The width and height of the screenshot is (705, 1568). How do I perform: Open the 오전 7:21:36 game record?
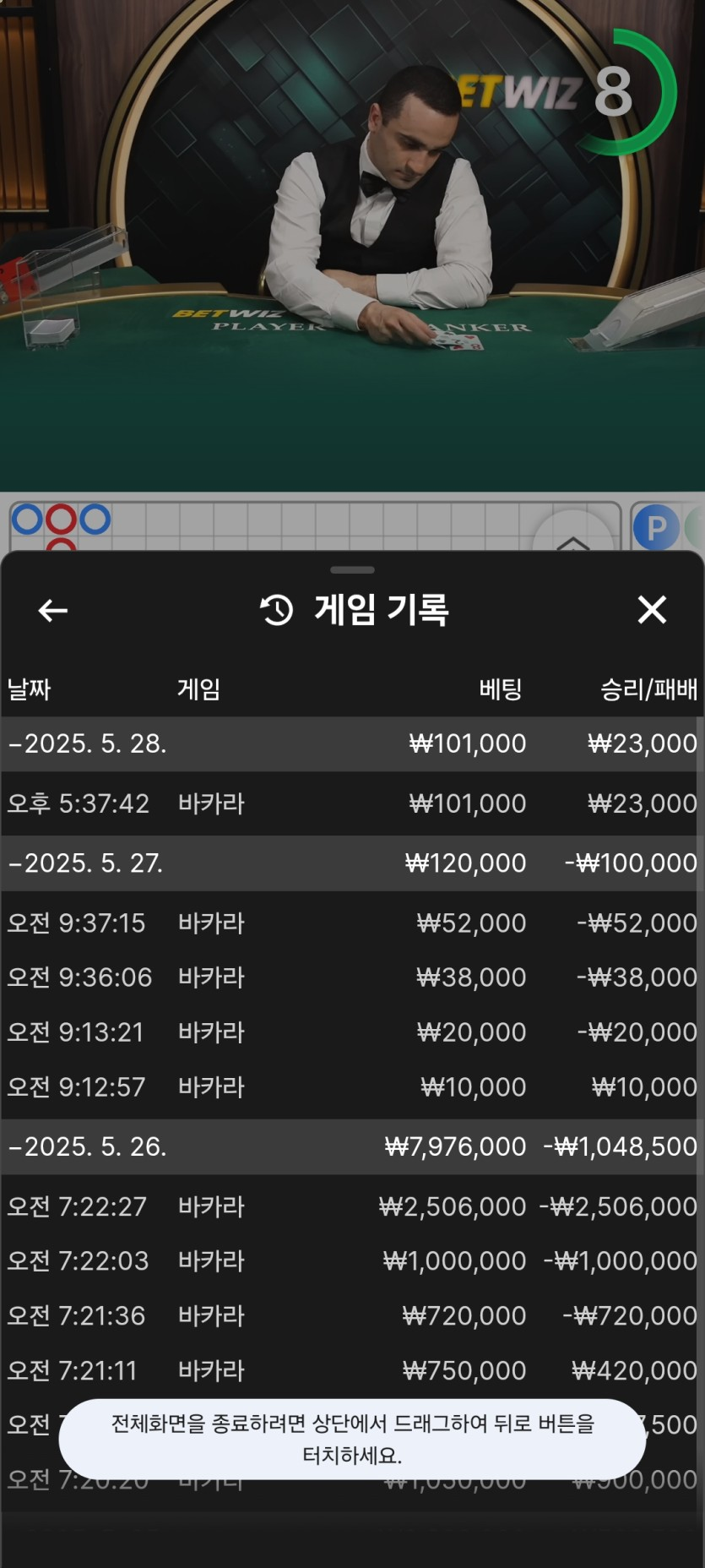click(352, 1316)
